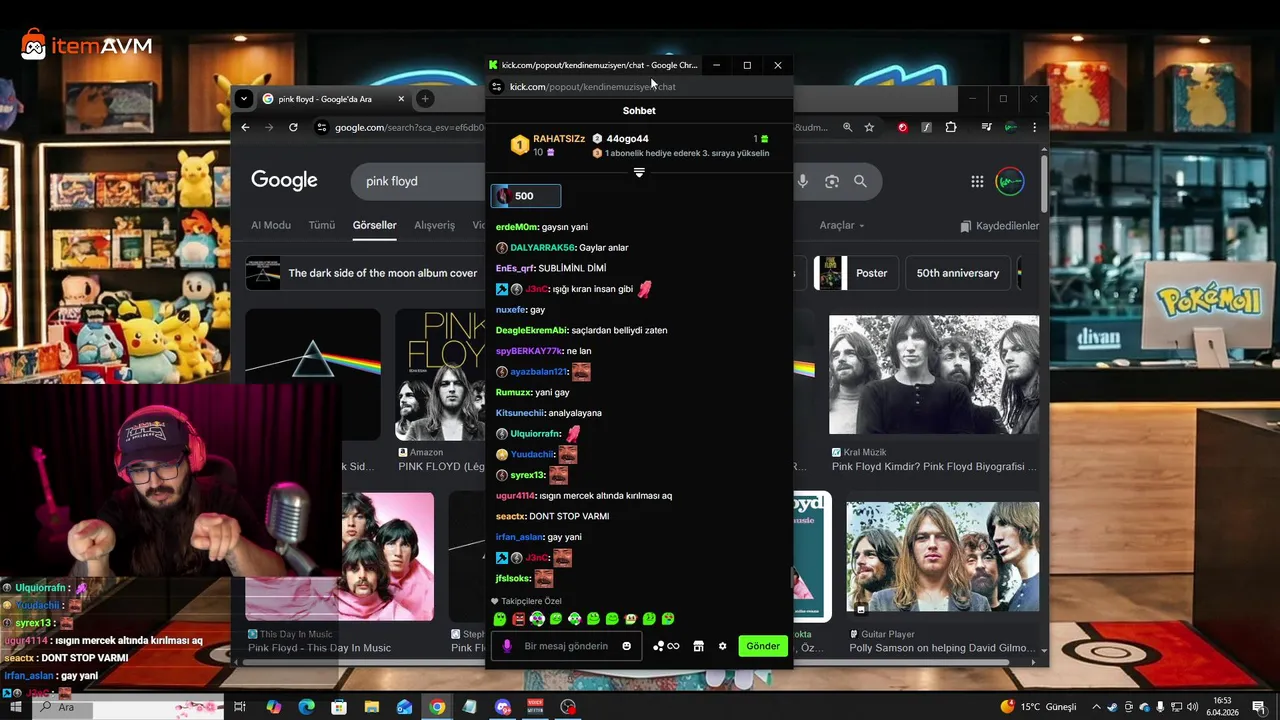Viewport: 1280px width, 720px height.
Task: Click the 500 points reward badge
Action: (525, 196)
